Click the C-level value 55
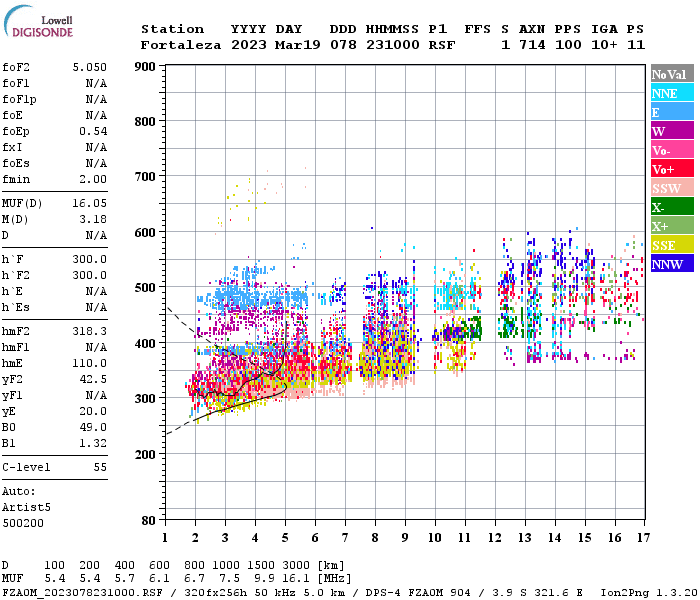This screenshot has width=700, height=600. [100, 467]
